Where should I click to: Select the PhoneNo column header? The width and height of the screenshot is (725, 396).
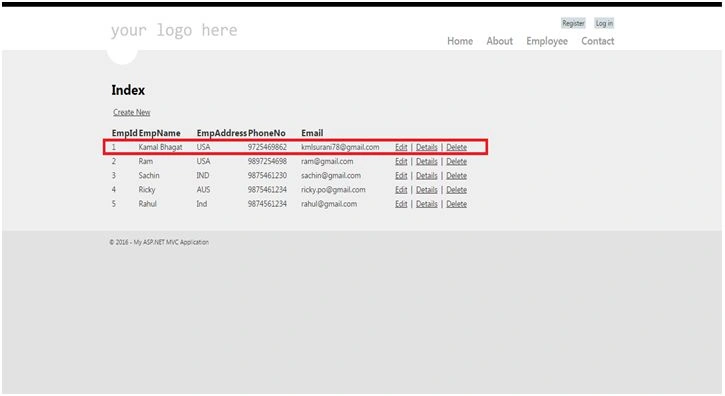coord(266,133)
